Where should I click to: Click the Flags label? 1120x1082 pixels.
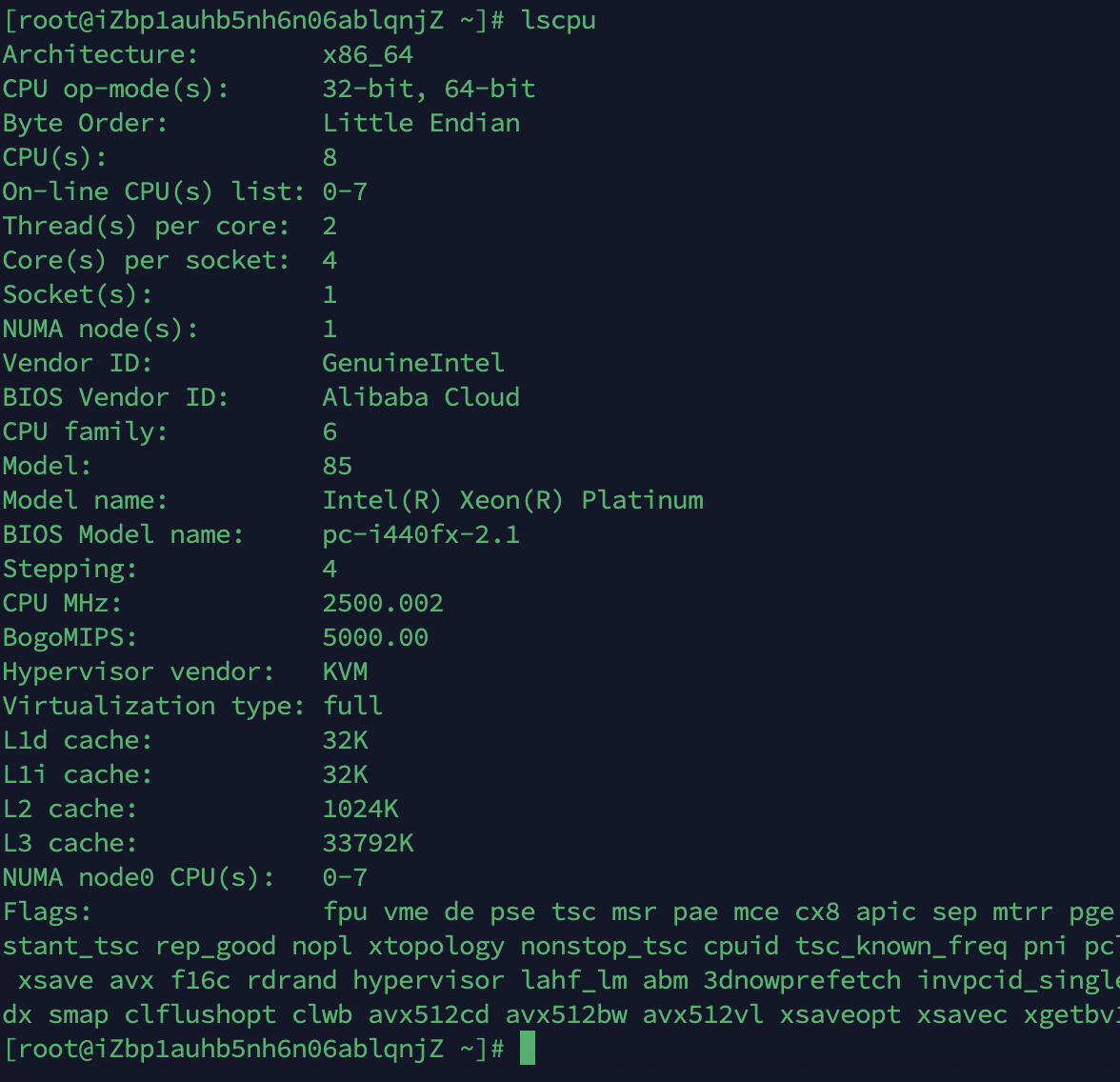pyautogui.click(x=47, y=912)
